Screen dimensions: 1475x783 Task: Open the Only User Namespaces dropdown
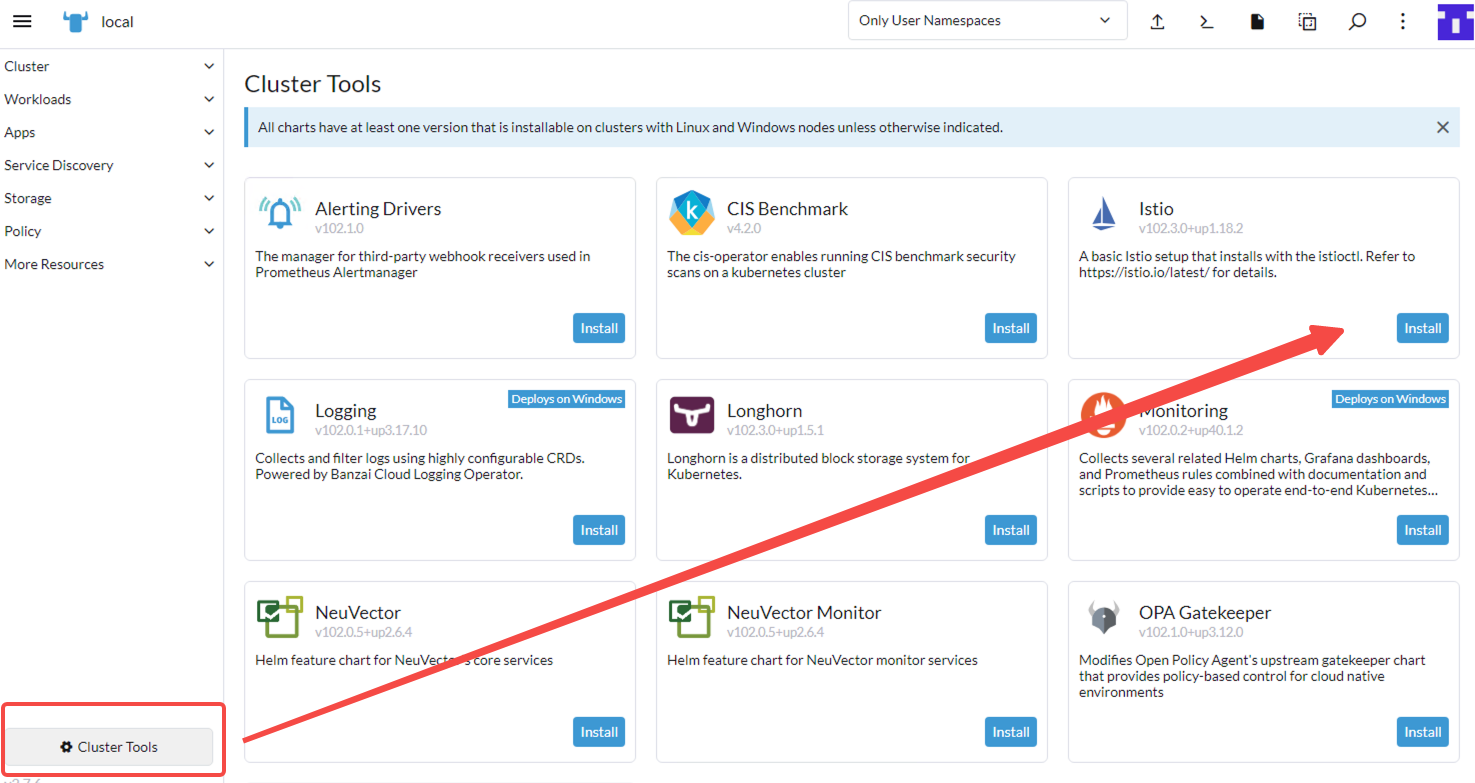pyautogui.click(x=987, y=21)
